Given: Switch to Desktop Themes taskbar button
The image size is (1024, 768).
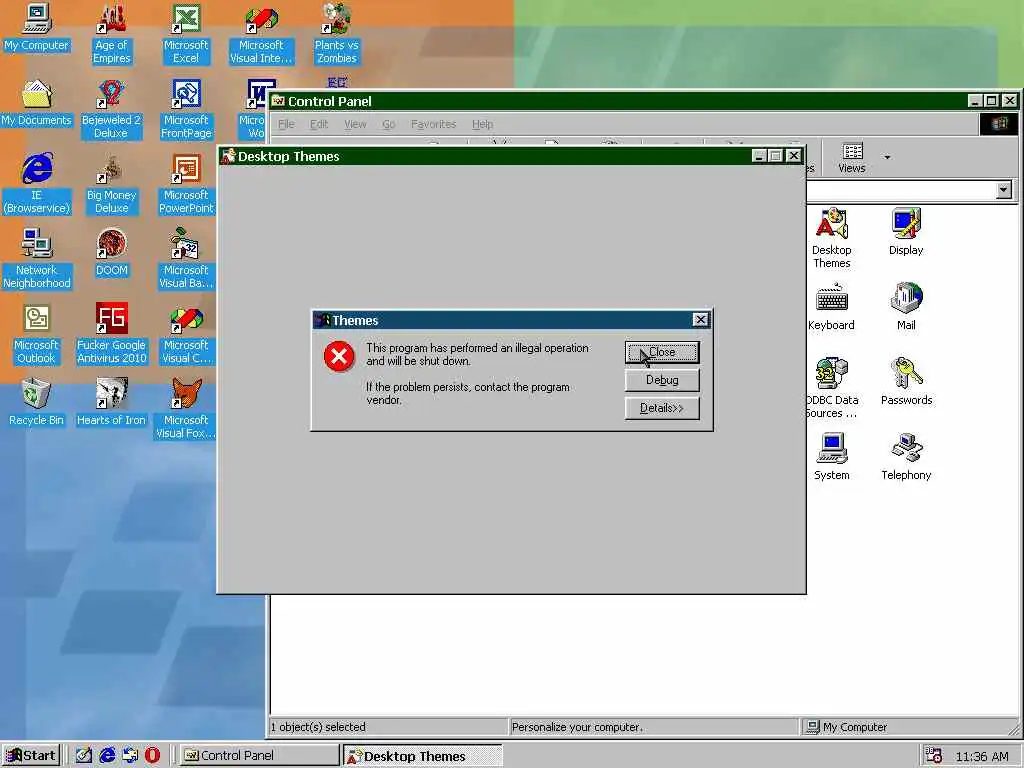Looking at the screenshot, I should click(x=423, y=756).
